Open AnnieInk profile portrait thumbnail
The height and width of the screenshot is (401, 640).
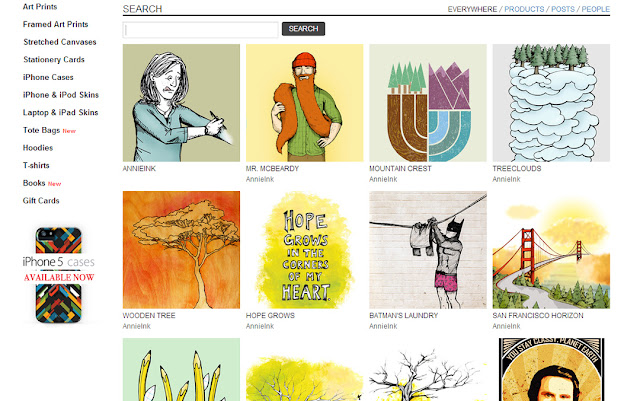click(x=181, y=103)
